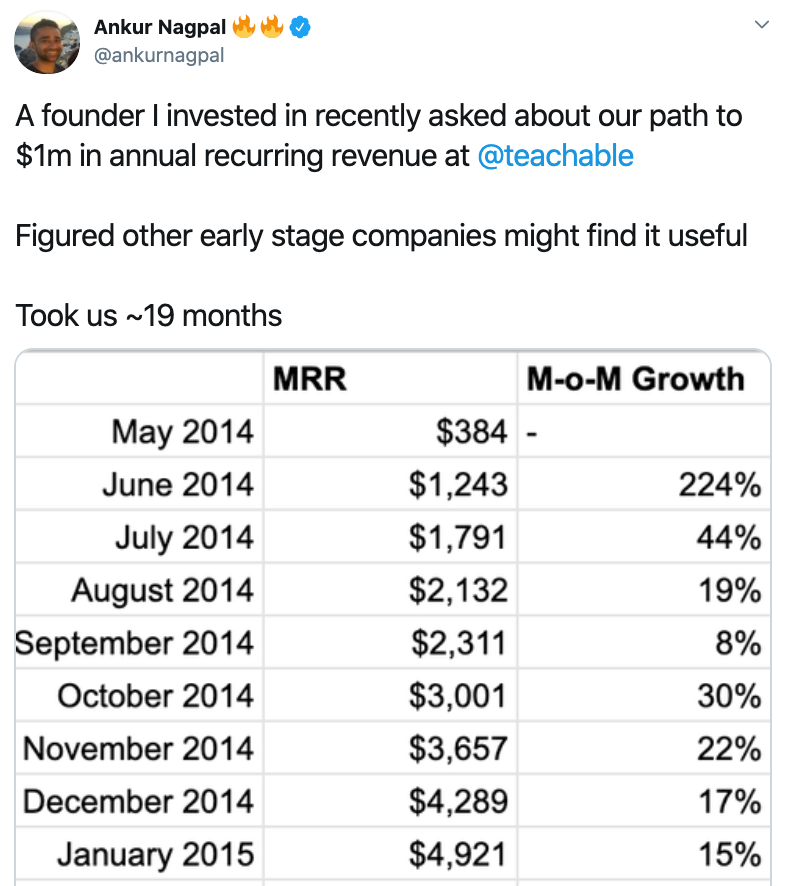Click the $3,001 October MRR value
This screenshot has width=788, height=886.
coord(458,696)
